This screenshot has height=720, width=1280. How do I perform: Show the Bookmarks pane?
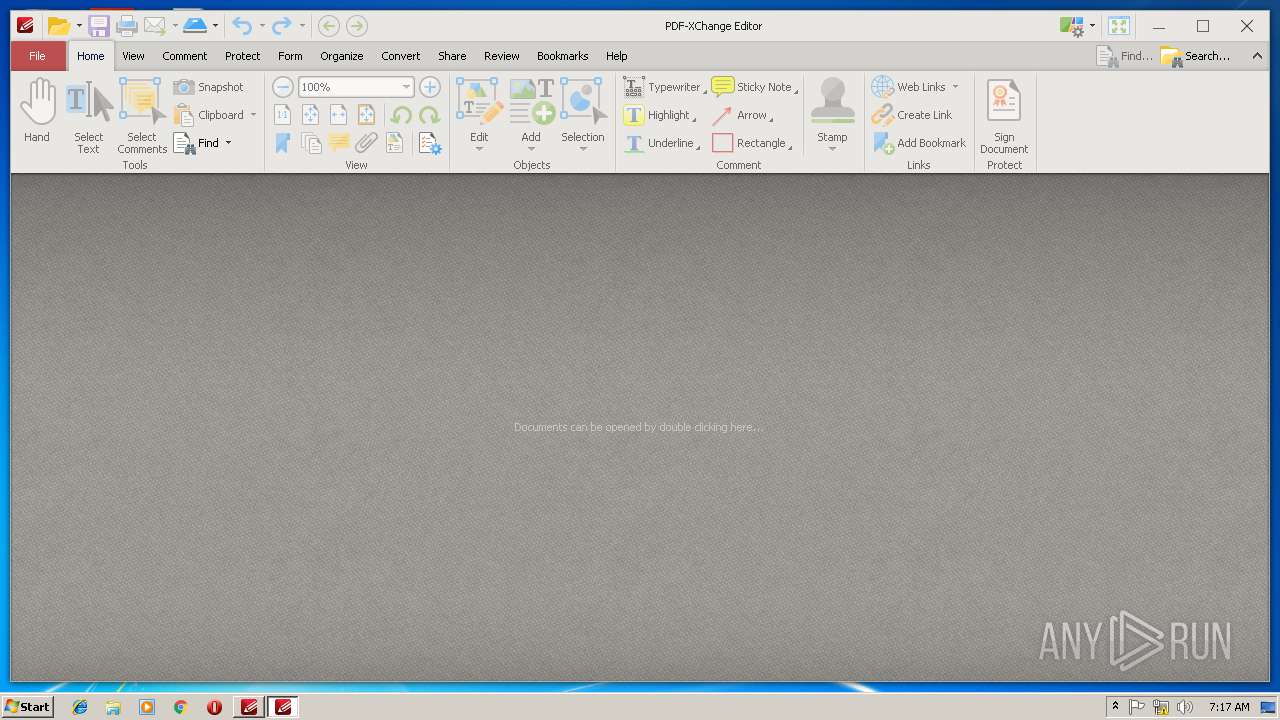[283, 143]
